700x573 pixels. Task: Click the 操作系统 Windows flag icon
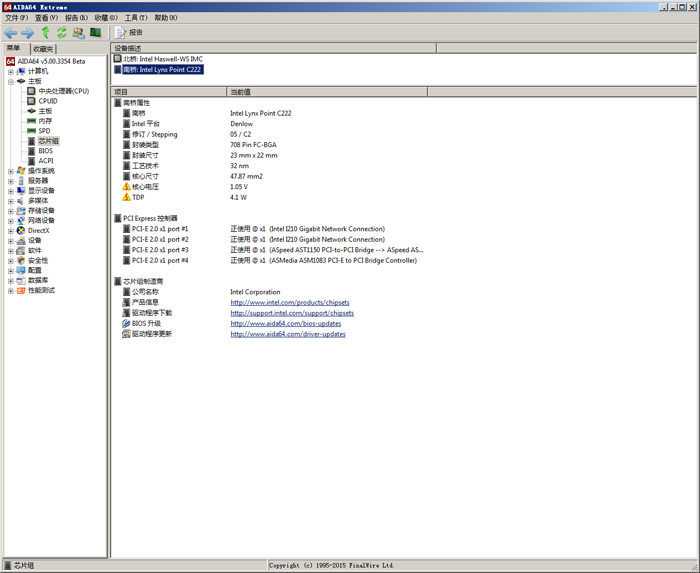(x=21, y=171)
